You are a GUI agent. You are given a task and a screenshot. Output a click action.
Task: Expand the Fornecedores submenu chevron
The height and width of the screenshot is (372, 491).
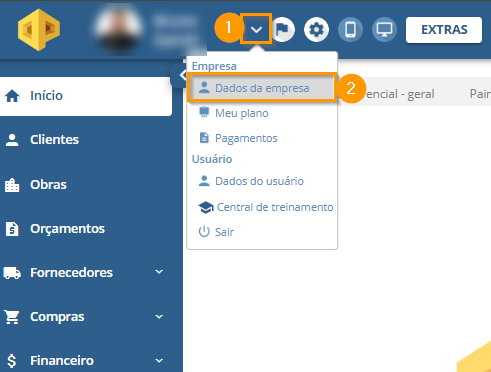(x=159, y=272)
